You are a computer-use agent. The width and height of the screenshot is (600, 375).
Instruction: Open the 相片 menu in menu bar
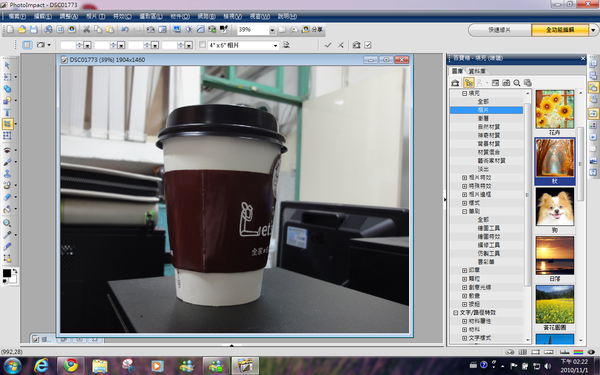click(95, 16)
